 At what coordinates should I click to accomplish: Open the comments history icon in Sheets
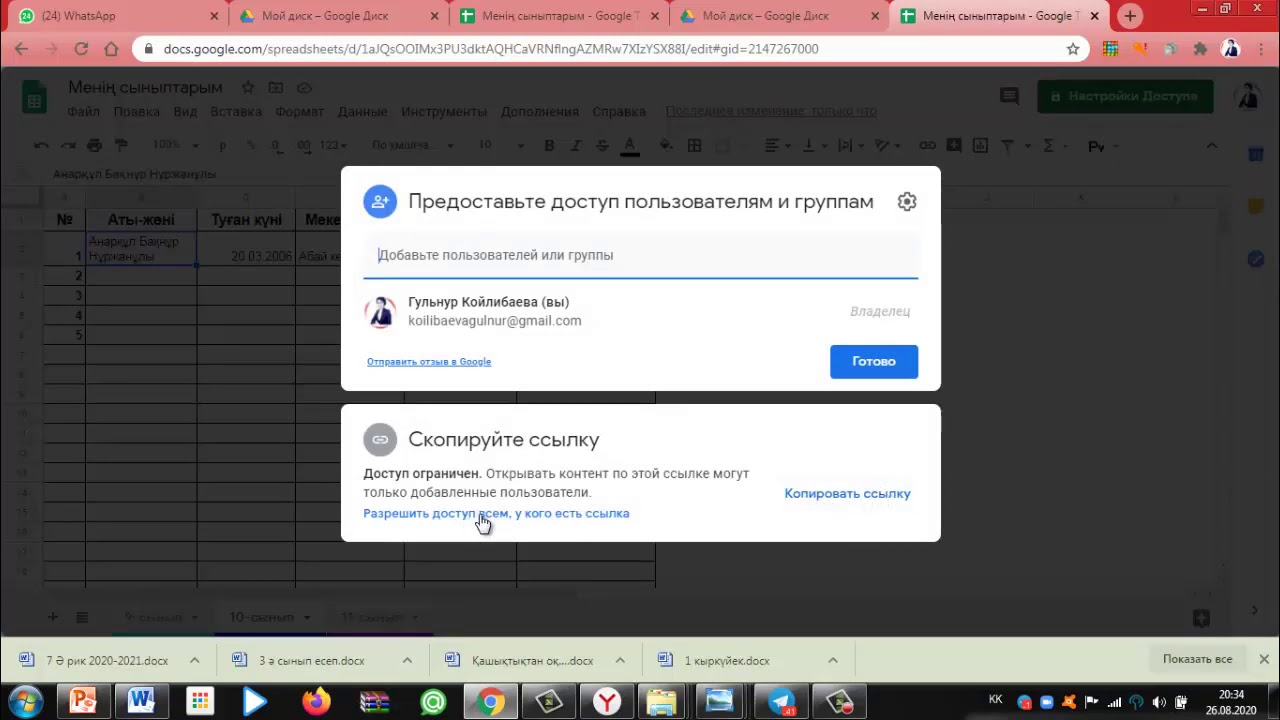click(1009, 96)
